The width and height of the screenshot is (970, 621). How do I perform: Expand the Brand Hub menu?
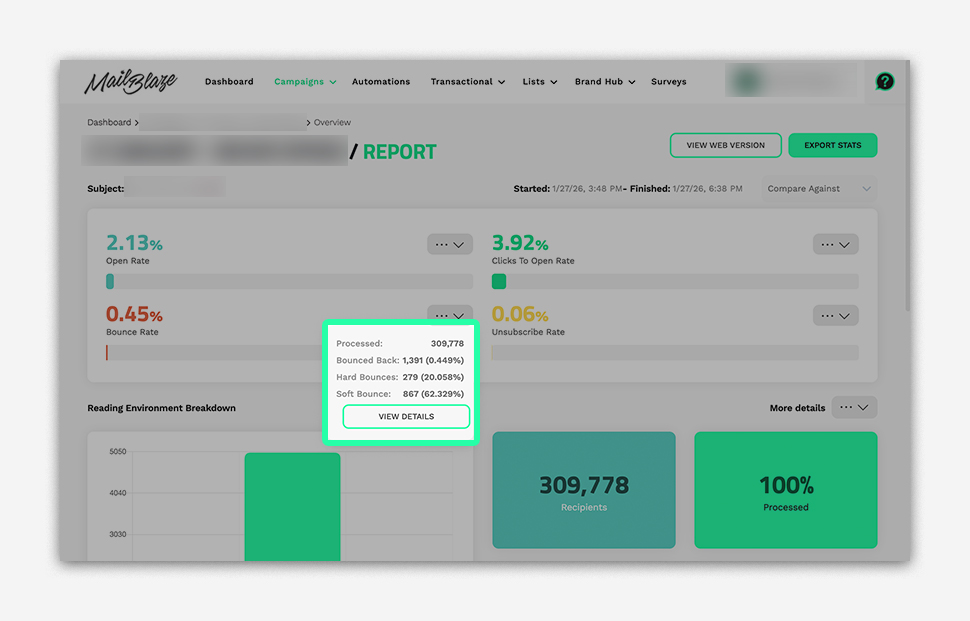(604, 82)
